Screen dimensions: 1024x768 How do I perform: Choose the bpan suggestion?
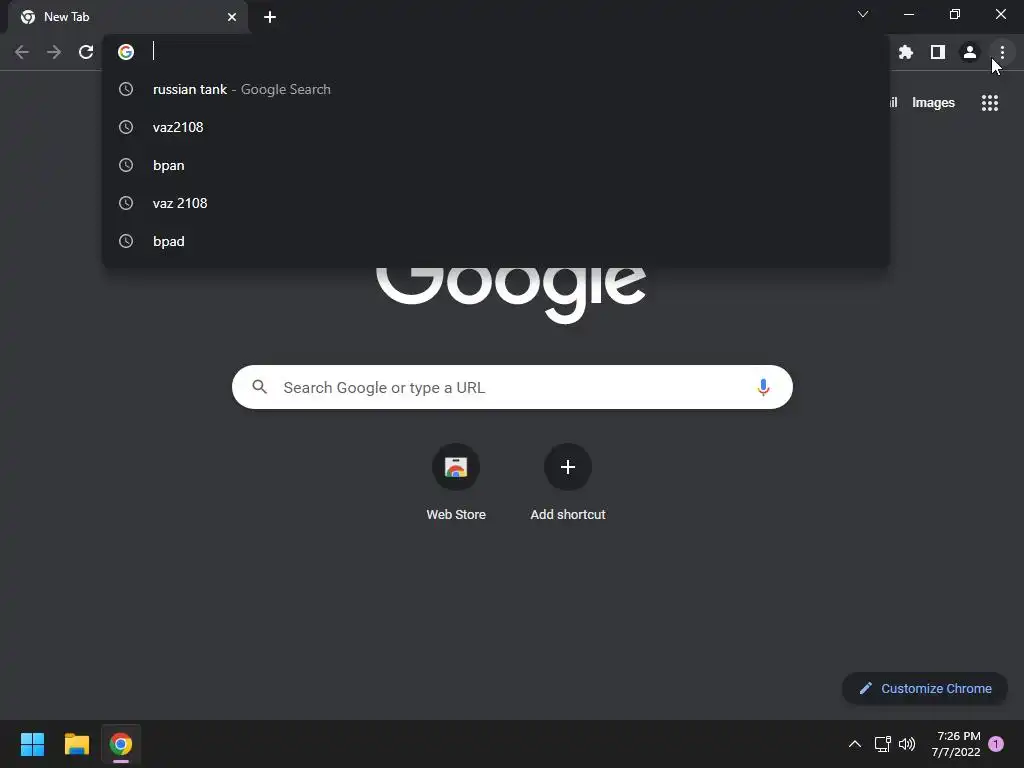point(496,165)
